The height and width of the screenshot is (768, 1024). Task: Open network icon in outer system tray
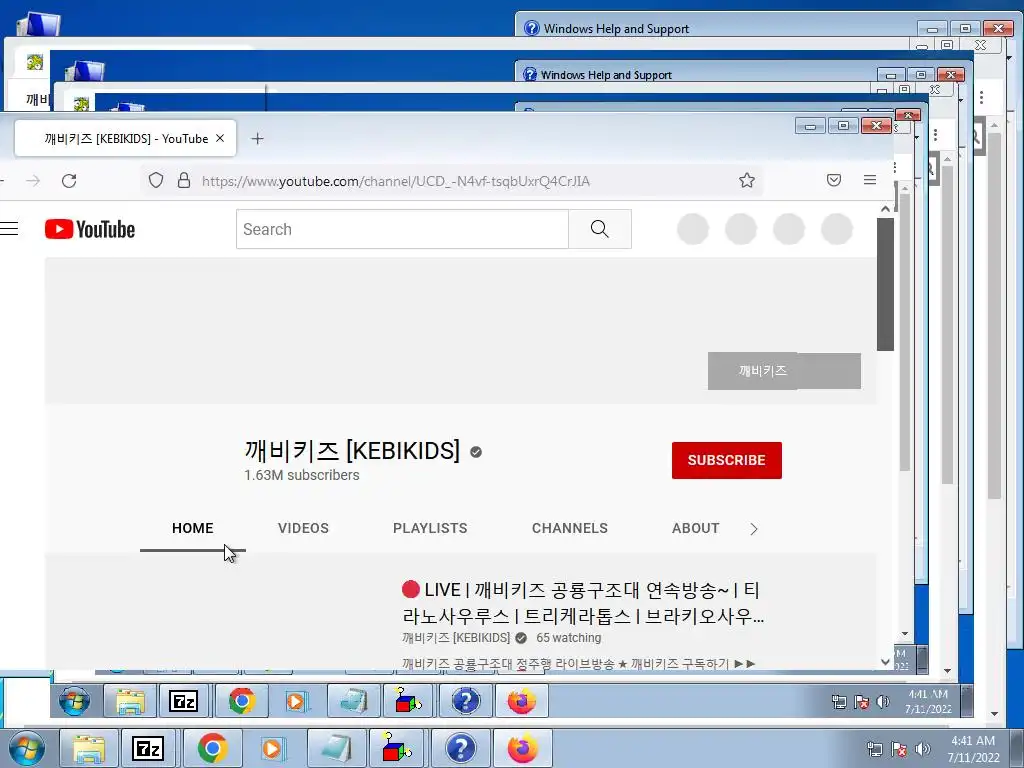tap(874, 749)
